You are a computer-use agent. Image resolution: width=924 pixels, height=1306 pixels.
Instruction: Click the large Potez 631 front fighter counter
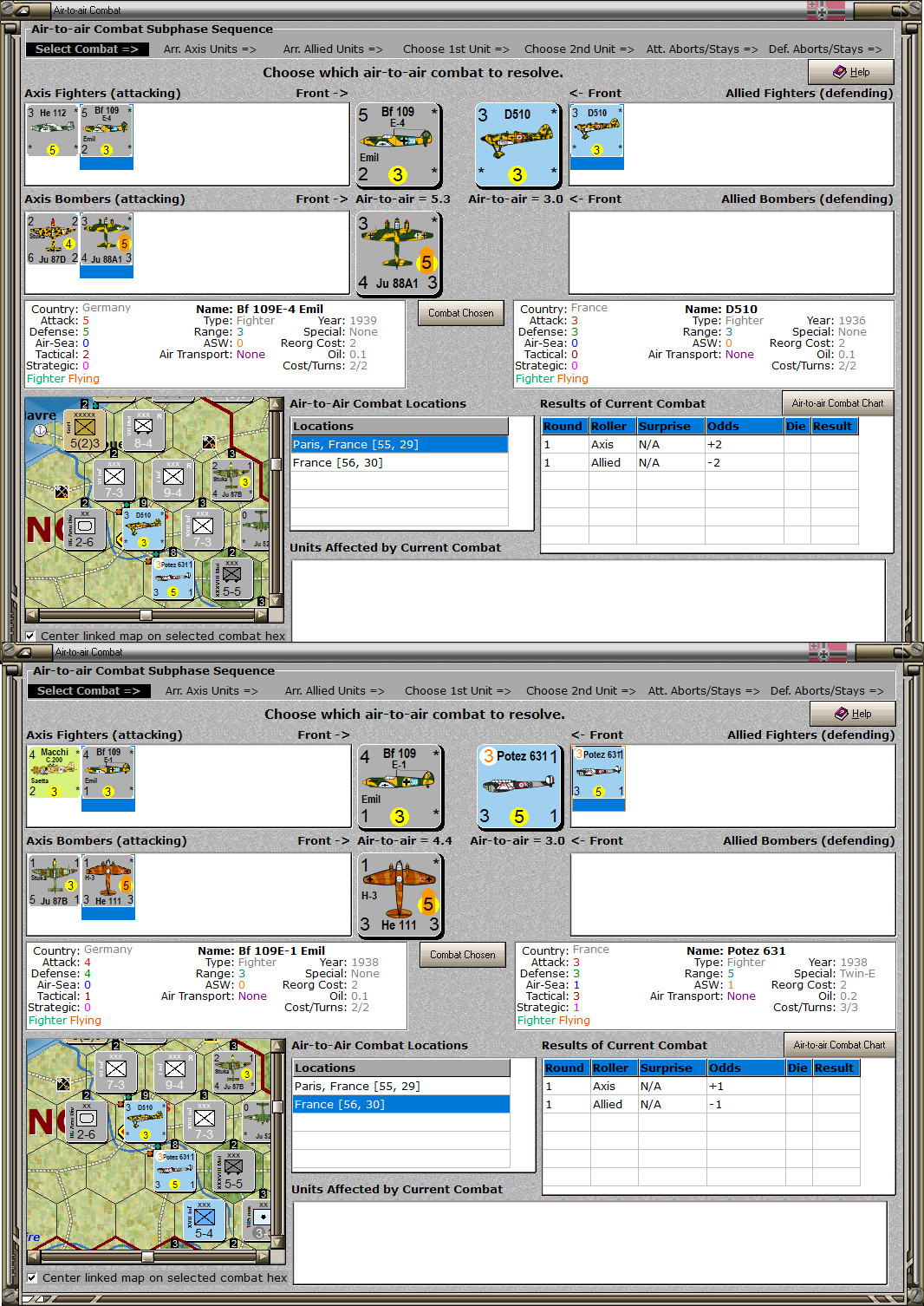519,786
